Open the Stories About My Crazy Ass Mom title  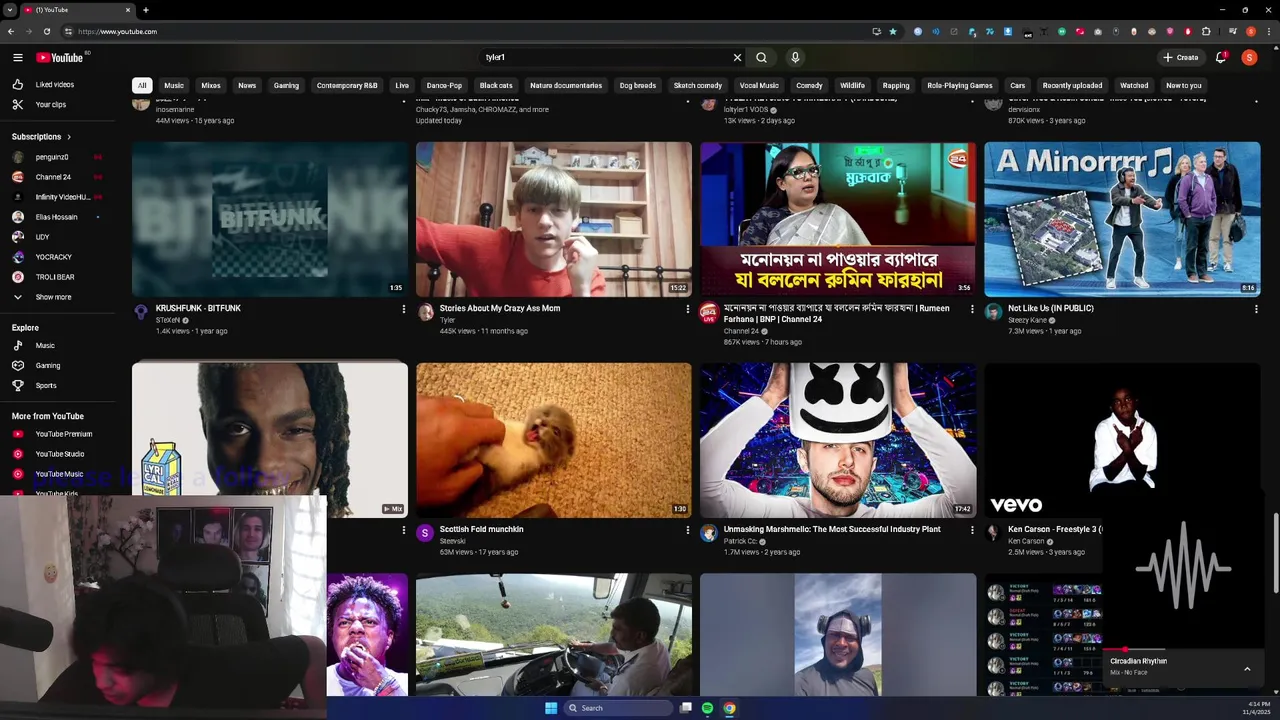500,308
